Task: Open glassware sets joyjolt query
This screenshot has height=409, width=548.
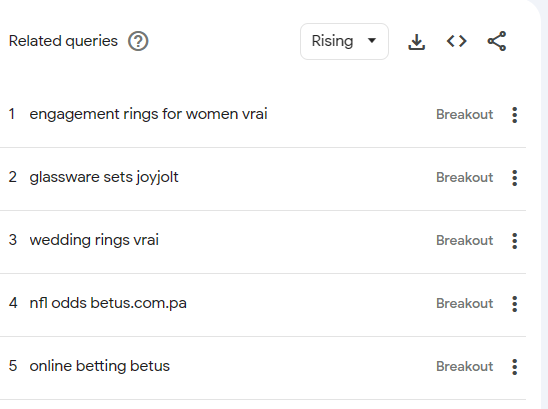Action: coord(104,177)
